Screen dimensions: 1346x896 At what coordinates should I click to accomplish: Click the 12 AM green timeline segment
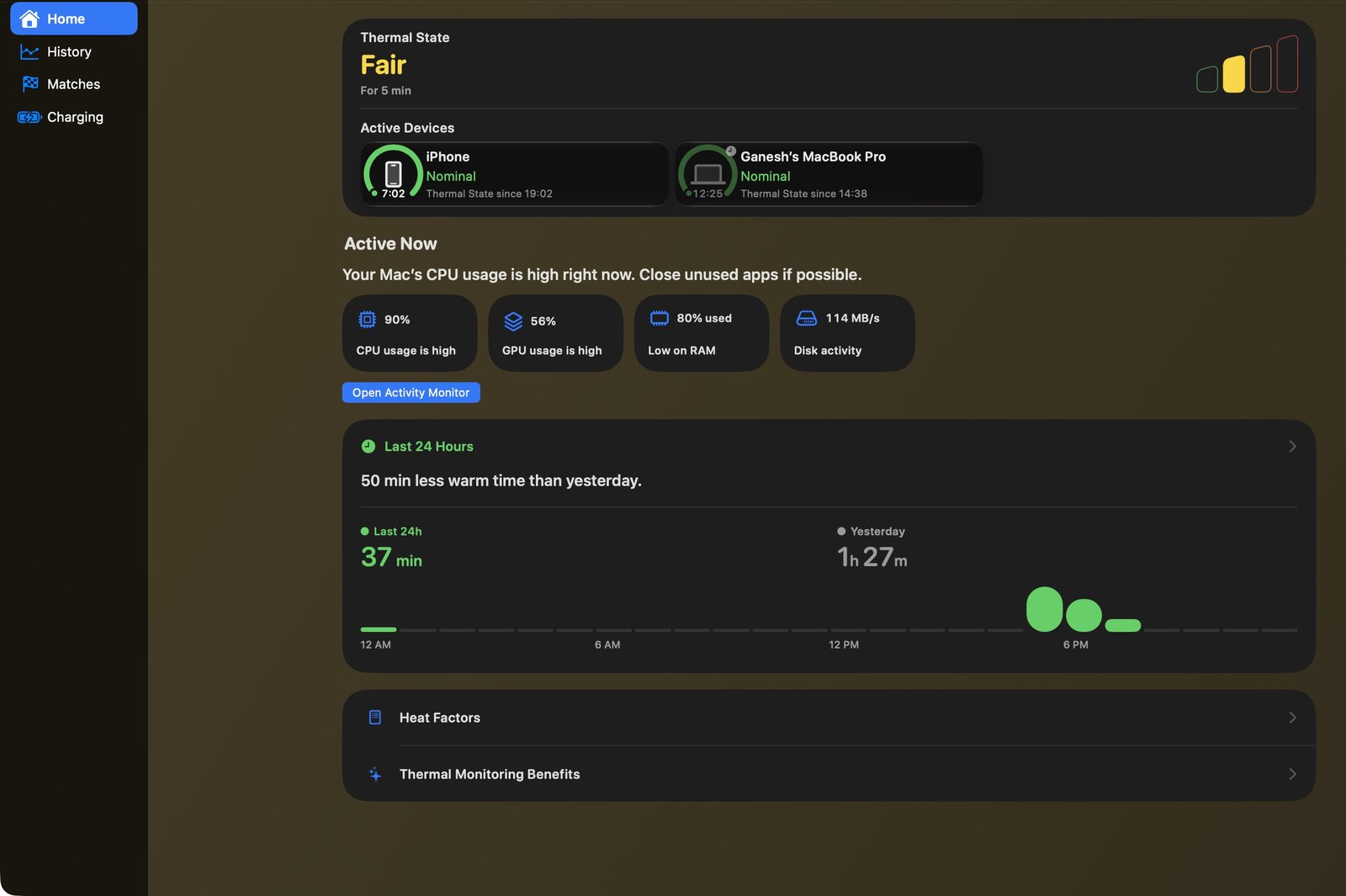(379, 629)
